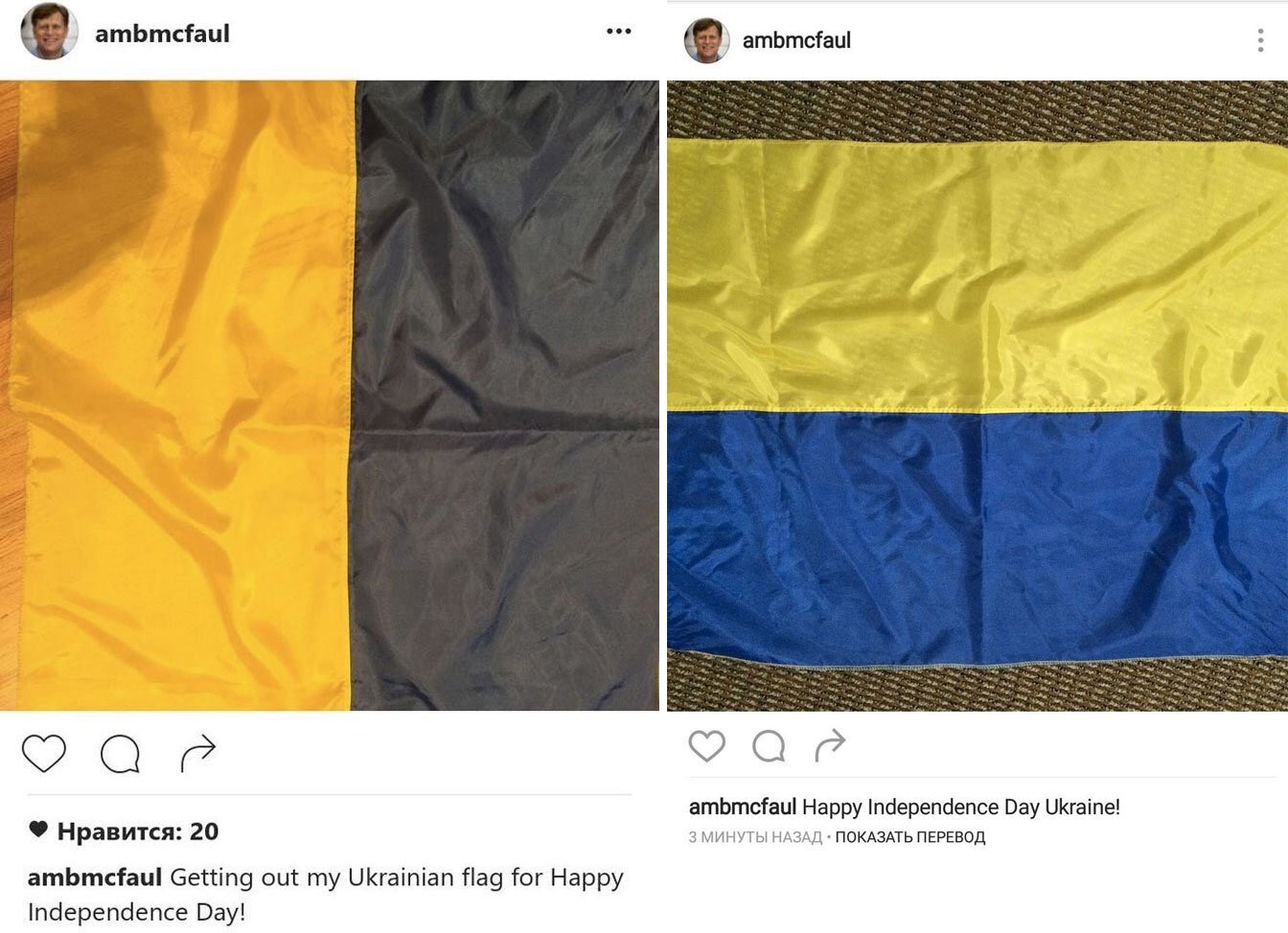Share the left post via arrow icon
This screenshot has width=1288, height=933.
198,754
